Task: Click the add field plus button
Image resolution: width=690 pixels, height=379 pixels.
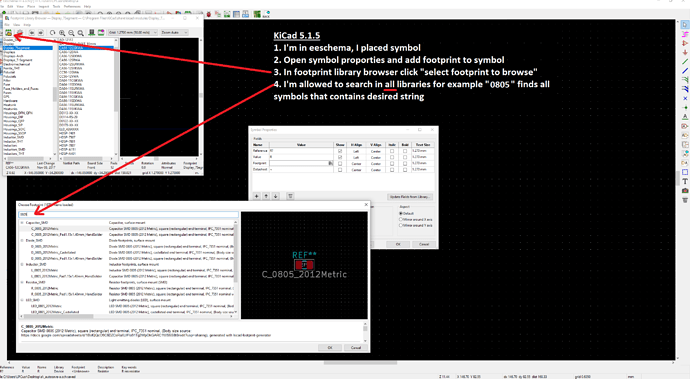Action: [257, 196]
